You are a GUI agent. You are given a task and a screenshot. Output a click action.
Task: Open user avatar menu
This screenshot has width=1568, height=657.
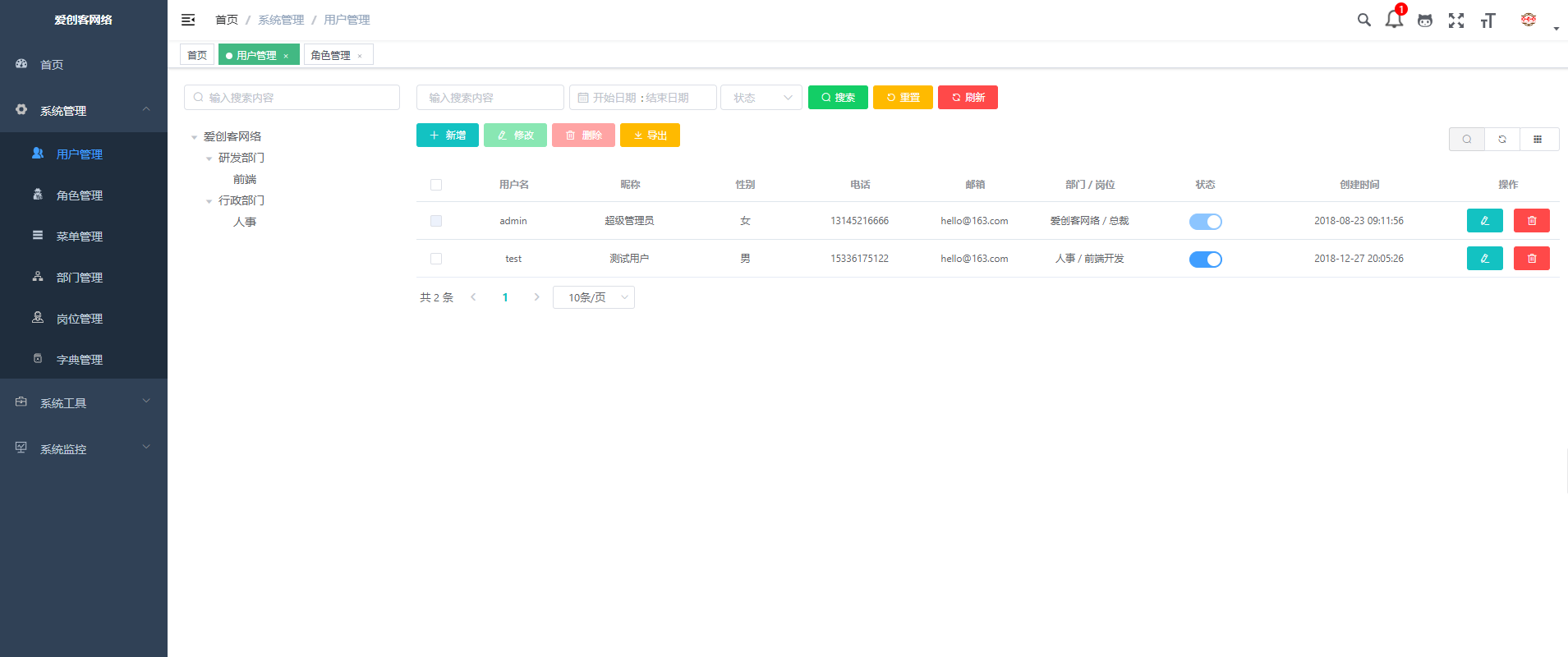click(1529, 20)
